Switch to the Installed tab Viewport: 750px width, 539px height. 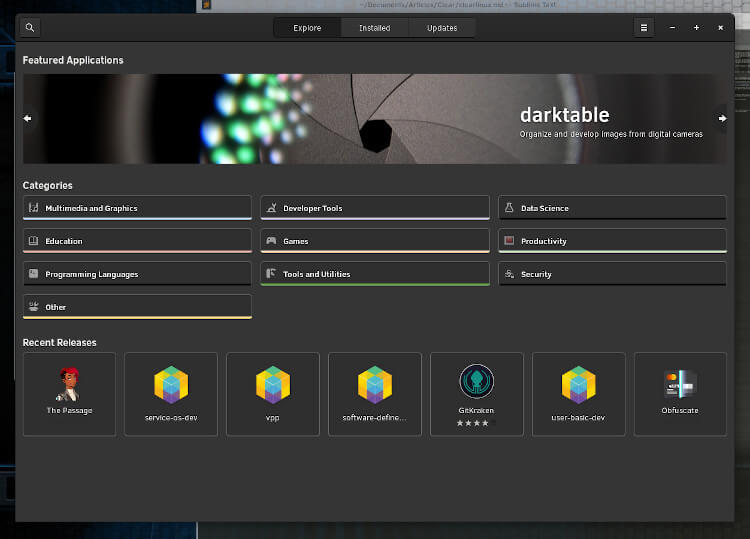point(375,28)
